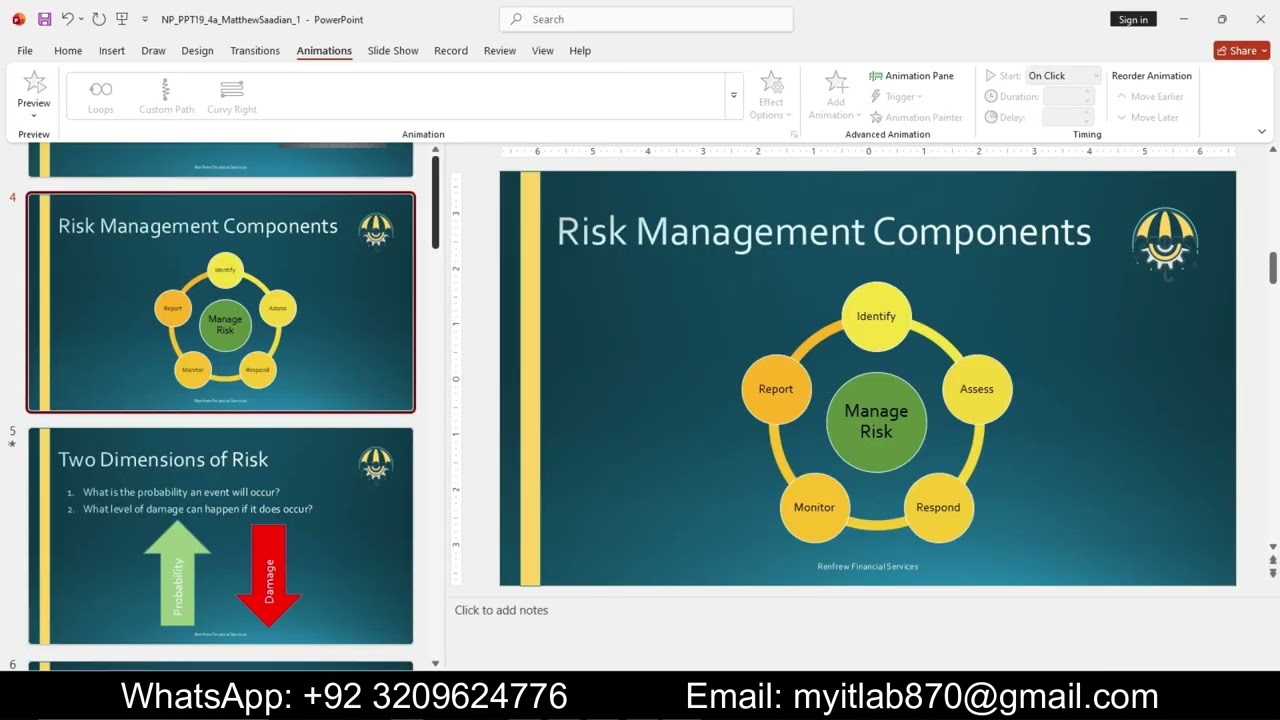Click the main slide vertical scrollbar thumb
The image size is (1280, 720).
[1273, 267]
